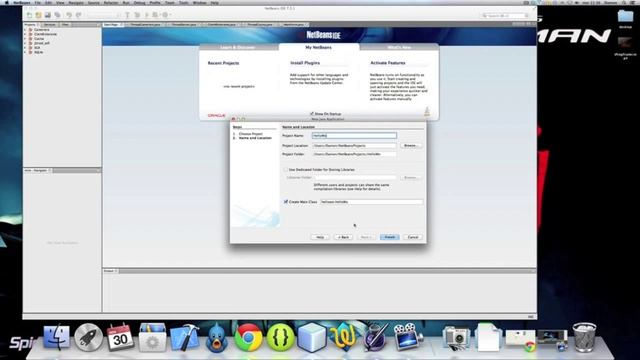Open the Navigate menu

point(76,2)
